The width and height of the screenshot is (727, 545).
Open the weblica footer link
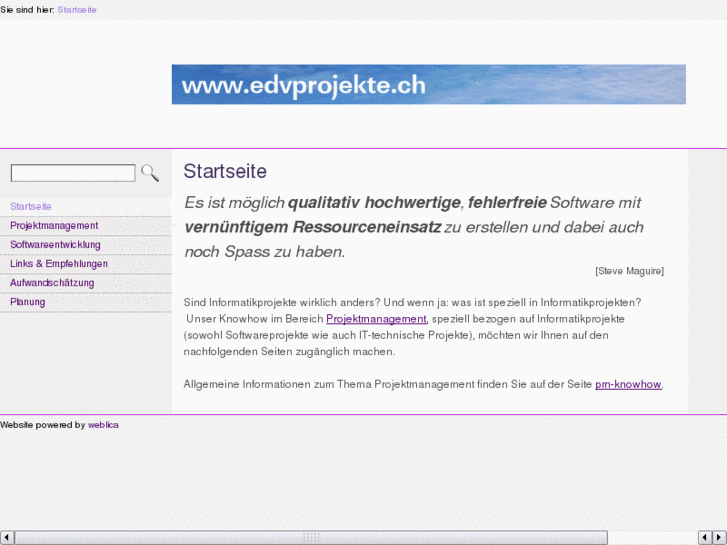103,425
